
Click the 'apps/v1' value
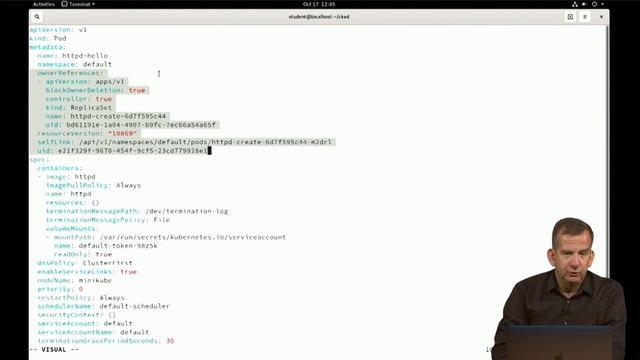click(x=110, y=82)
